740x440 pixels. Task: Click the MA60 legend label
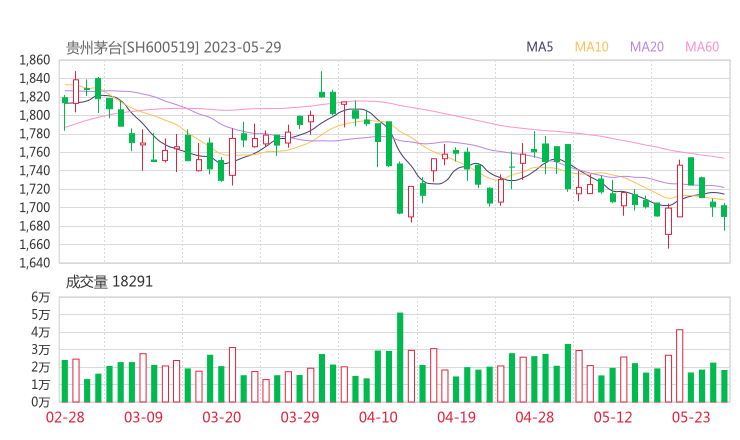coord(702,47)
